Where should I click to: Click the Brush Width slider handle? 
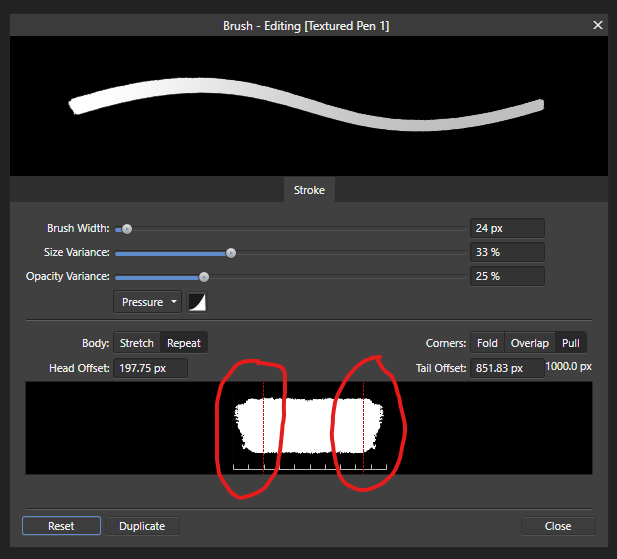click(x=127, y=229)
